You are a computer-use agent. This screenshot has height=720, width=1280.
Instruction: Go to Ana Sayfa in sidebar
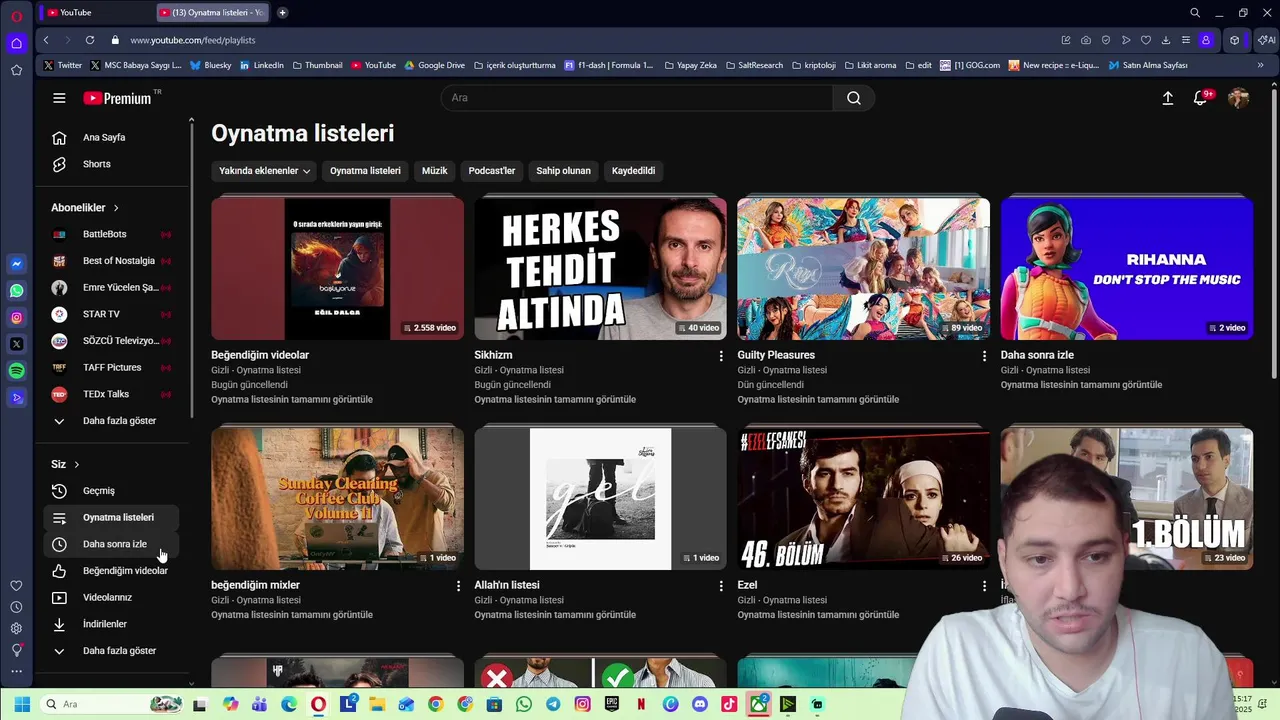click(x=112, y=137)
